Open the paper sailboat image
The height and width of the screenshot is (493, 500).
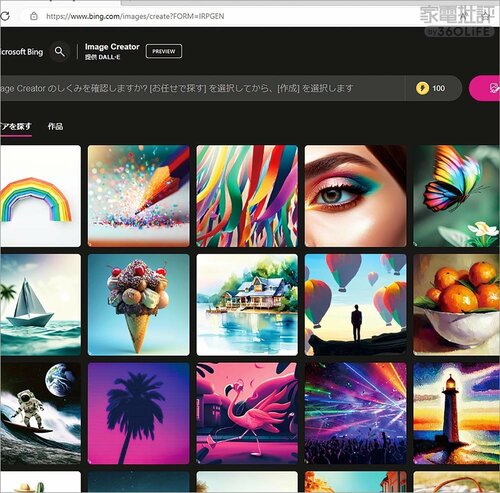[x=40, y=305]
